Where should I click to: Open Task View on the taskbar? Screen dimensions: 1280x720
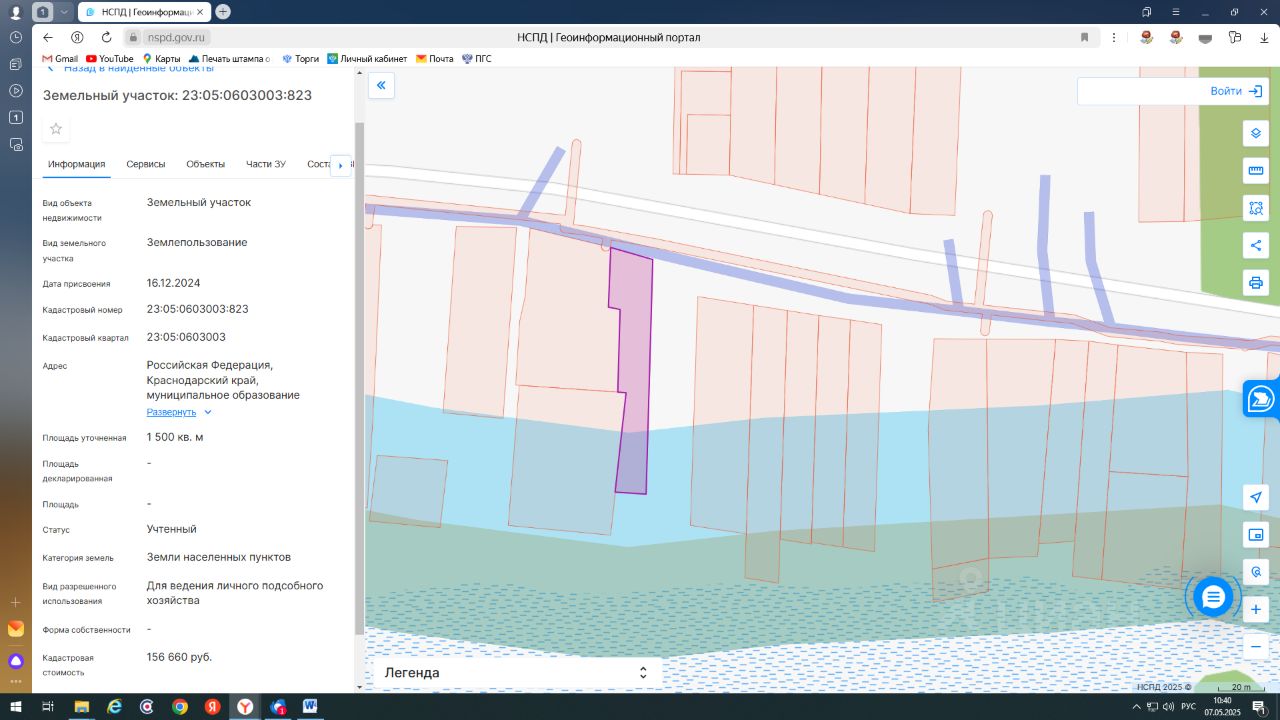click(47, 706)
